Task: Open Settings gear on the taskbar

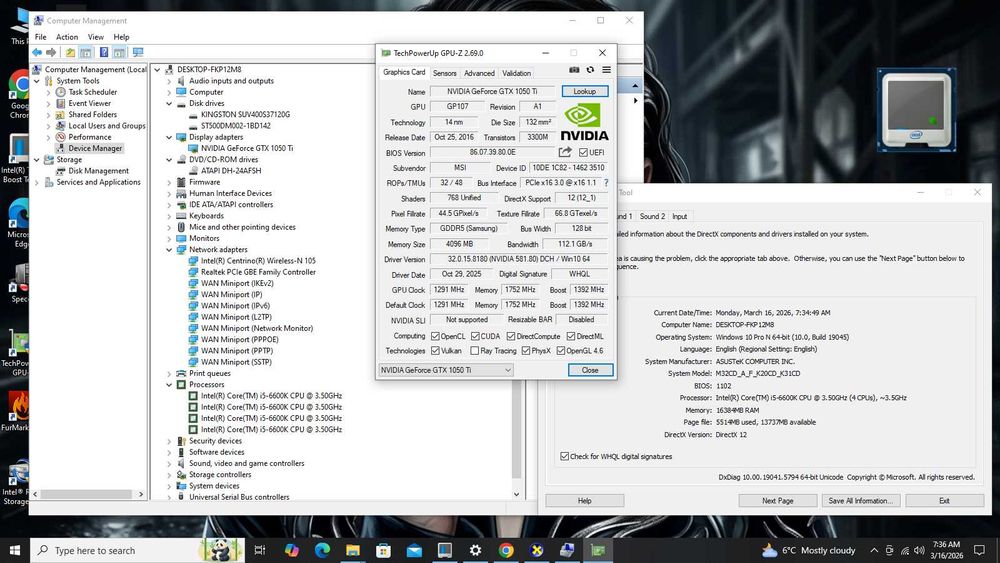Action: coord(475,550)
